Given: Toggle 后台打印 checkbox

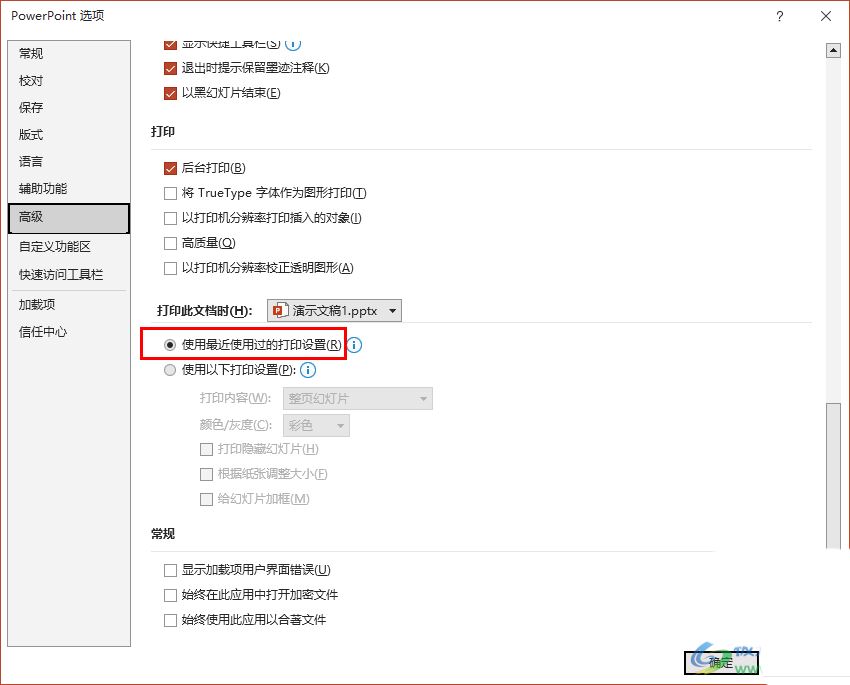Looking at the screenshot, I should (170, 168).
